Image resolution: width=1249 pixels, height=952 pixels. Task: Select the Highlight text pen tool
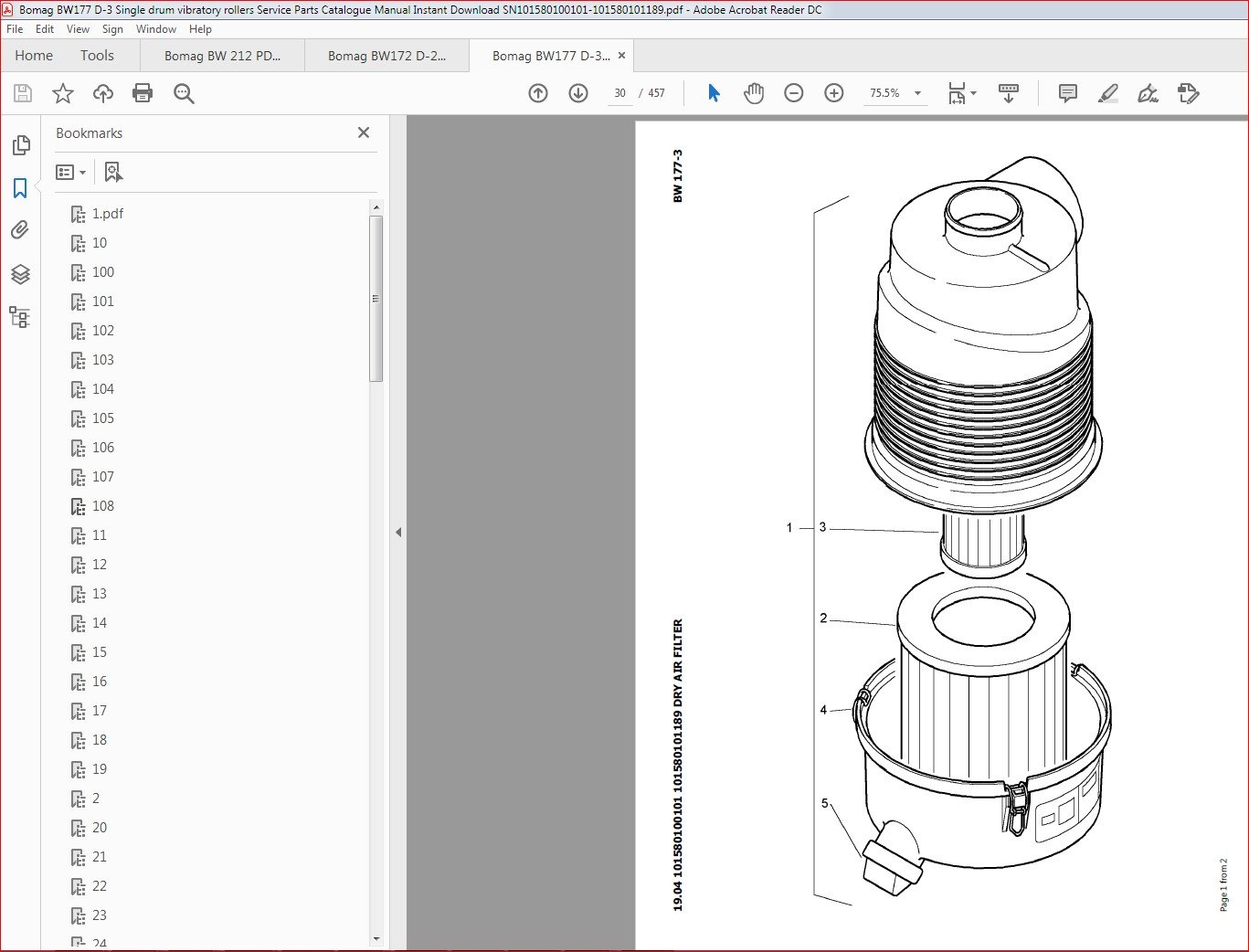point(1108,93)
